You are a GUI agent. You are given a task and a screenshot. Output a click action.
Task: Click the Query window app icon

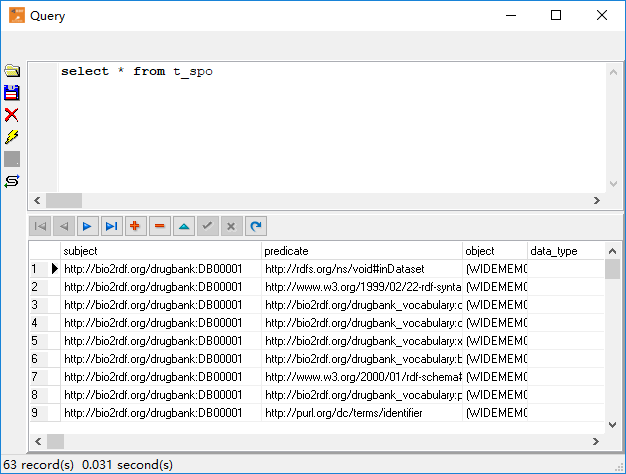17,16
